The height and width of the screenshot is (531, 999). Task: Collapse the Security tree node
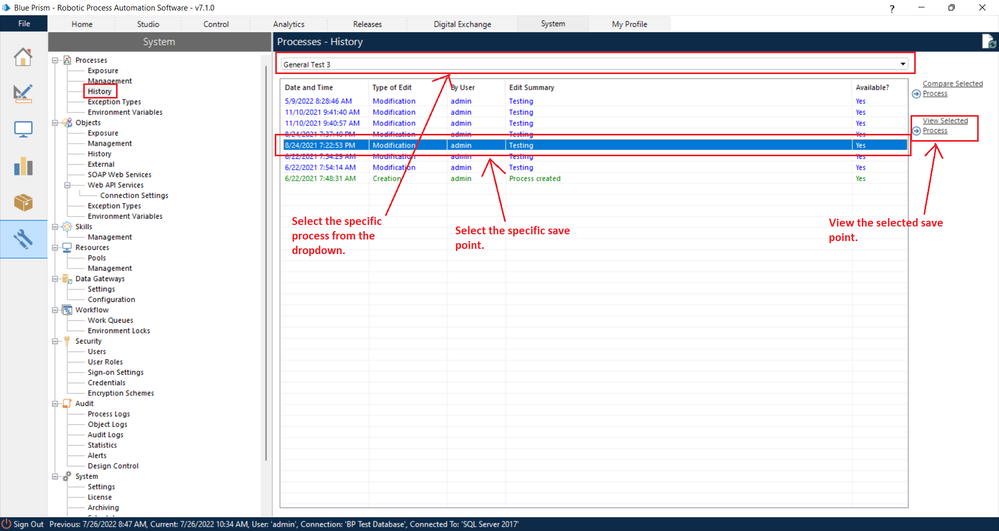55,341
